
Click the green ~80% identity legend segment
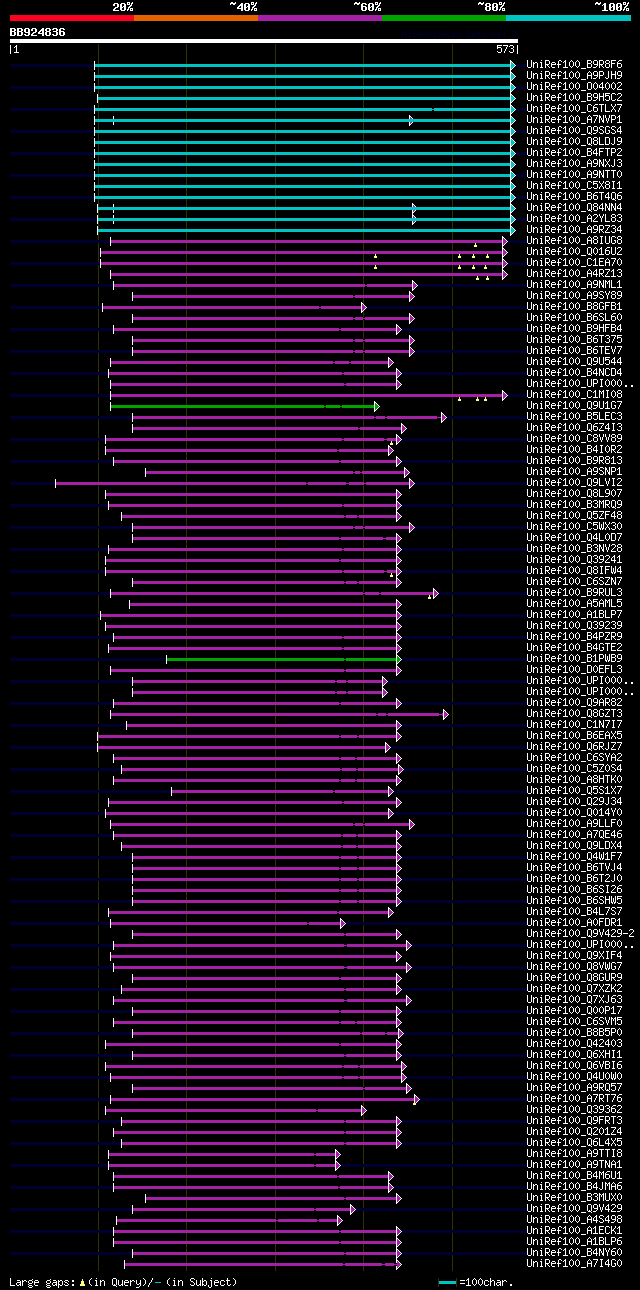443,18
